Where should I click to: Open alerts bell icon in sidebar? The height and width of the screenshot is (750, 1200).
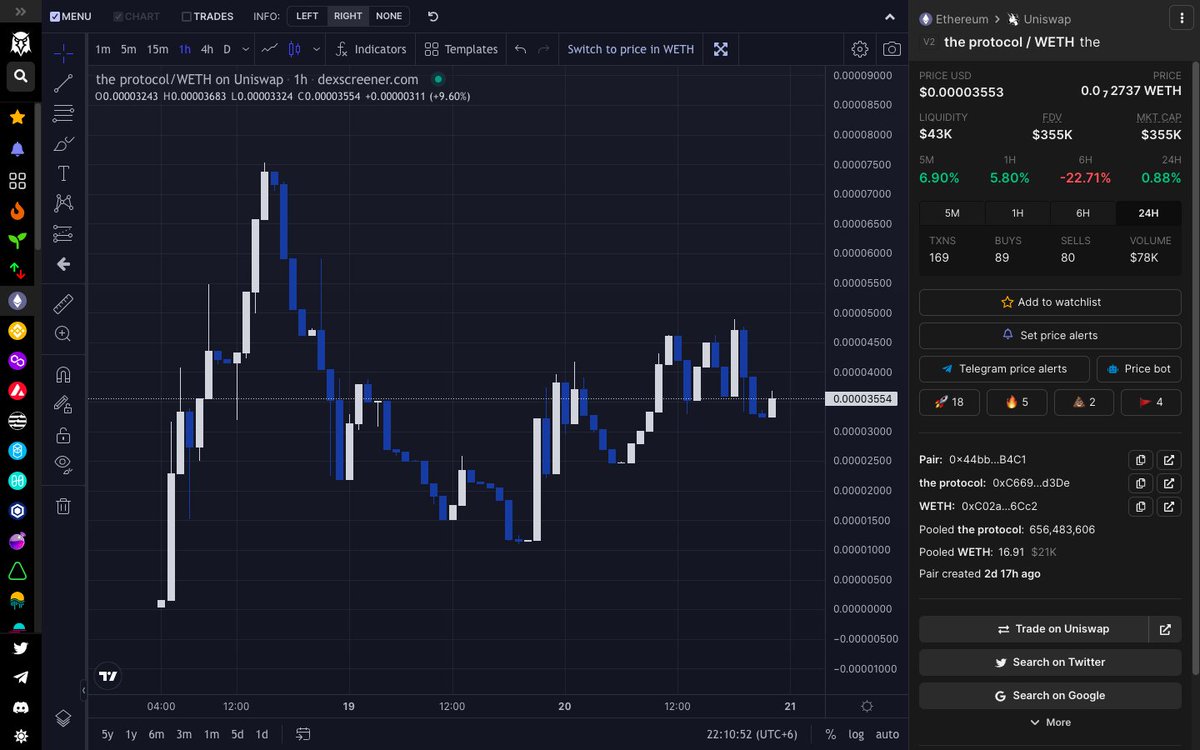coord(18,149)
